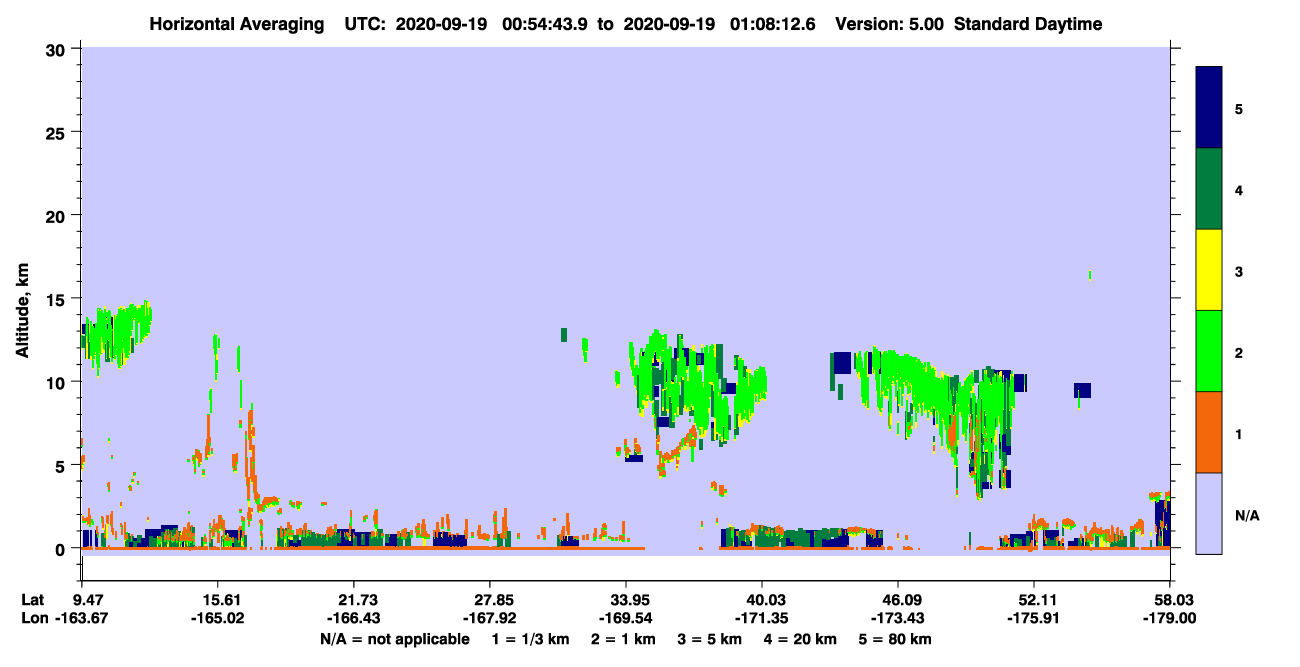Click the longitude tick label -166.43
Screen dimensions: 1300x667
(x=353, y=618)
